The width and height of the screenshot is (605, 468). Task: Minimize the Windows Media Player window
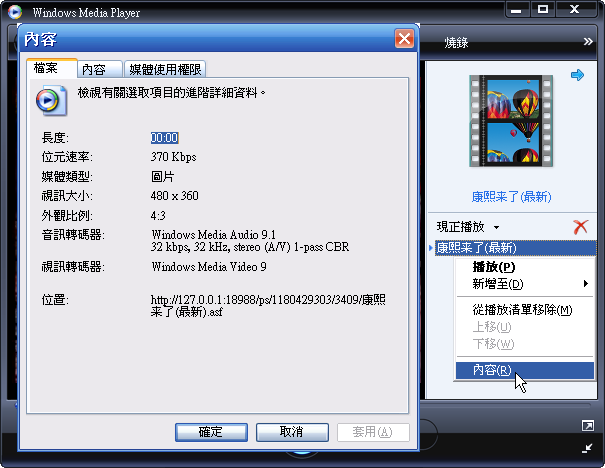516,10
